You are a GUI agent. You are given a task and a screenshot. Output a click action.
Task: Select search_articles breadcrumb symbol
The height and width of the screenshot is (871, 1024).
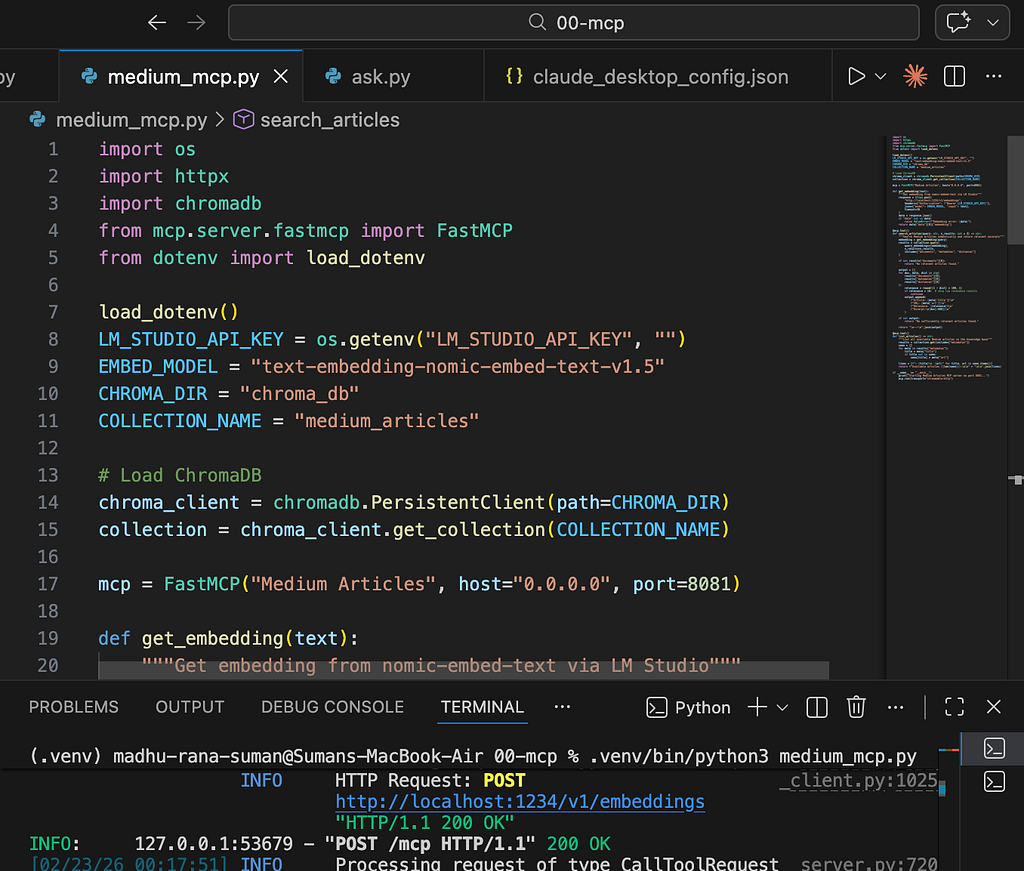coord(330,120)
